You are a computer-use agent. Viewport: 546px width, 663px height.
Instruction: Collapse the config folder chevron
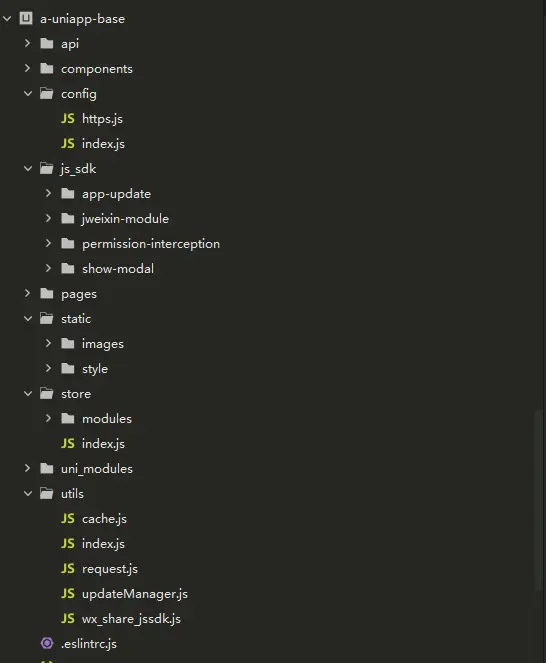(x=28, y=93)
